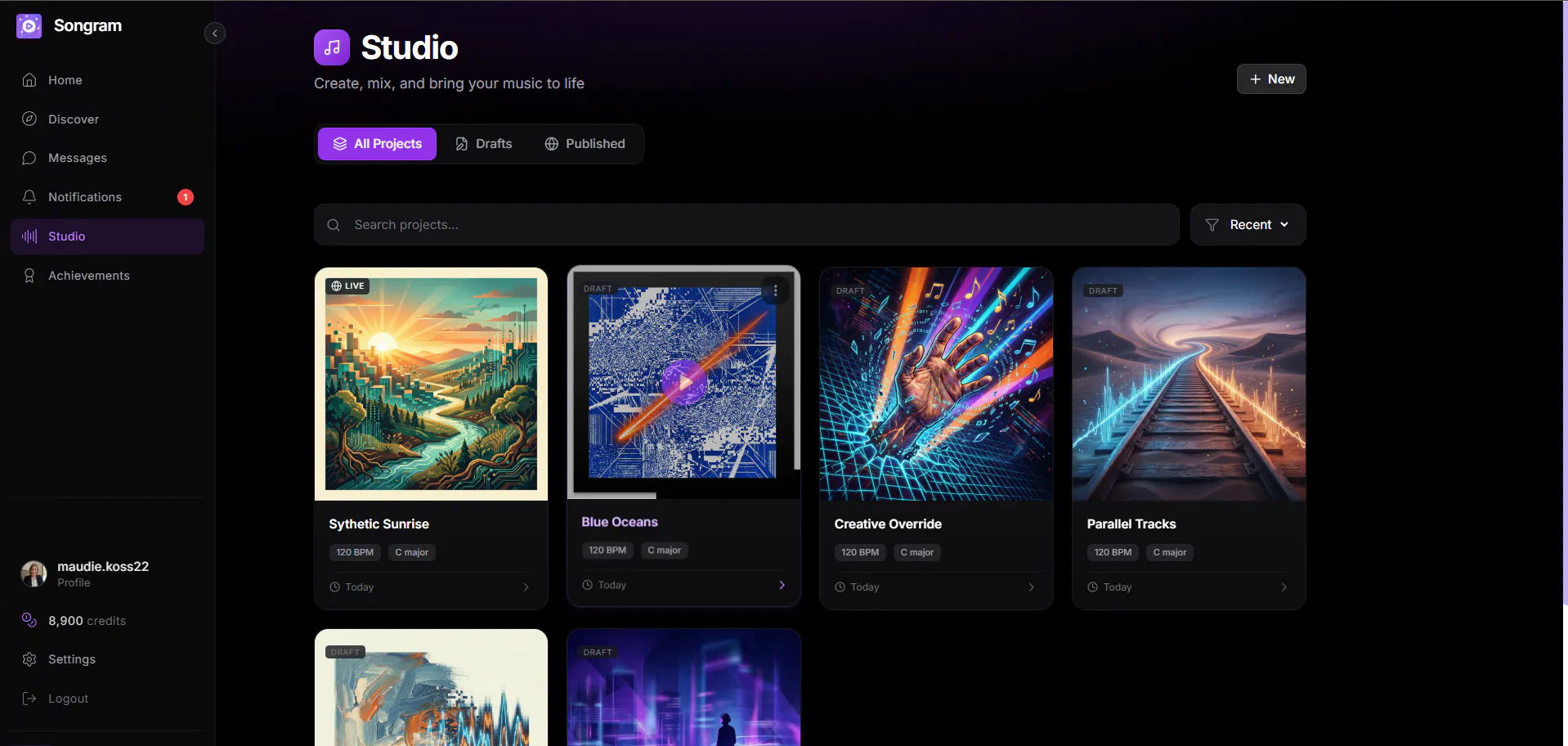
Task: Click the 120 BPM tag on Sythetic Sunrise
Action: pos(355,552)
